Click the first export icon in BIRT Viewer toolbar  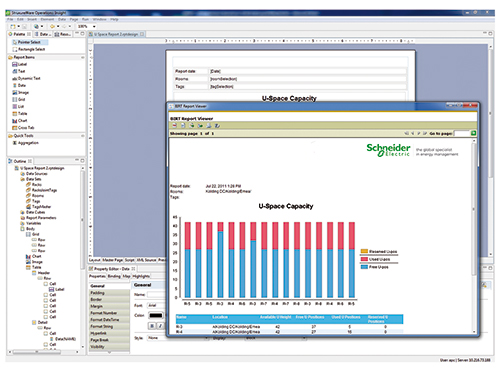[174, 126]
